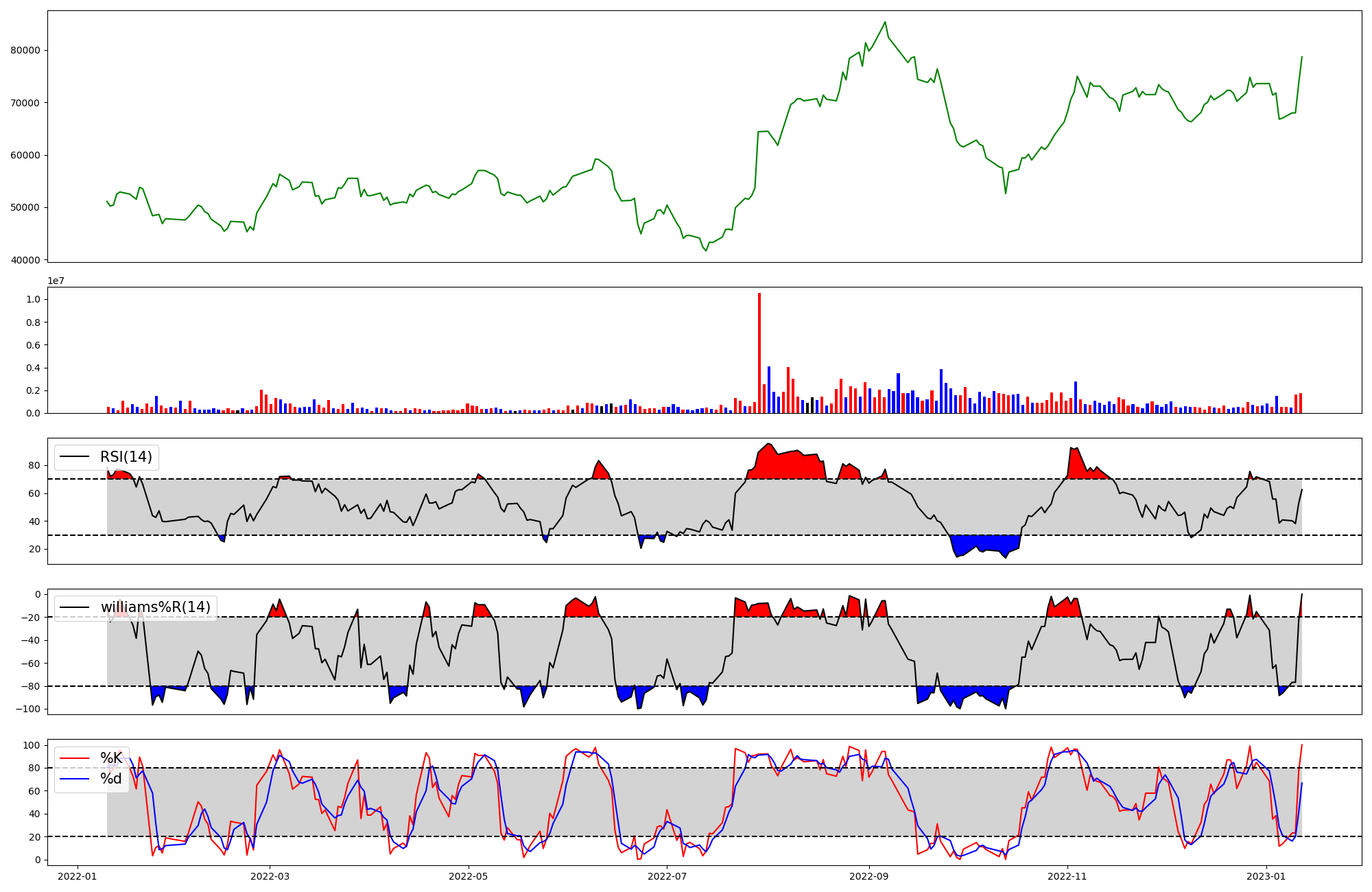Click the 2023-01 date tick label

[1266, 876]
